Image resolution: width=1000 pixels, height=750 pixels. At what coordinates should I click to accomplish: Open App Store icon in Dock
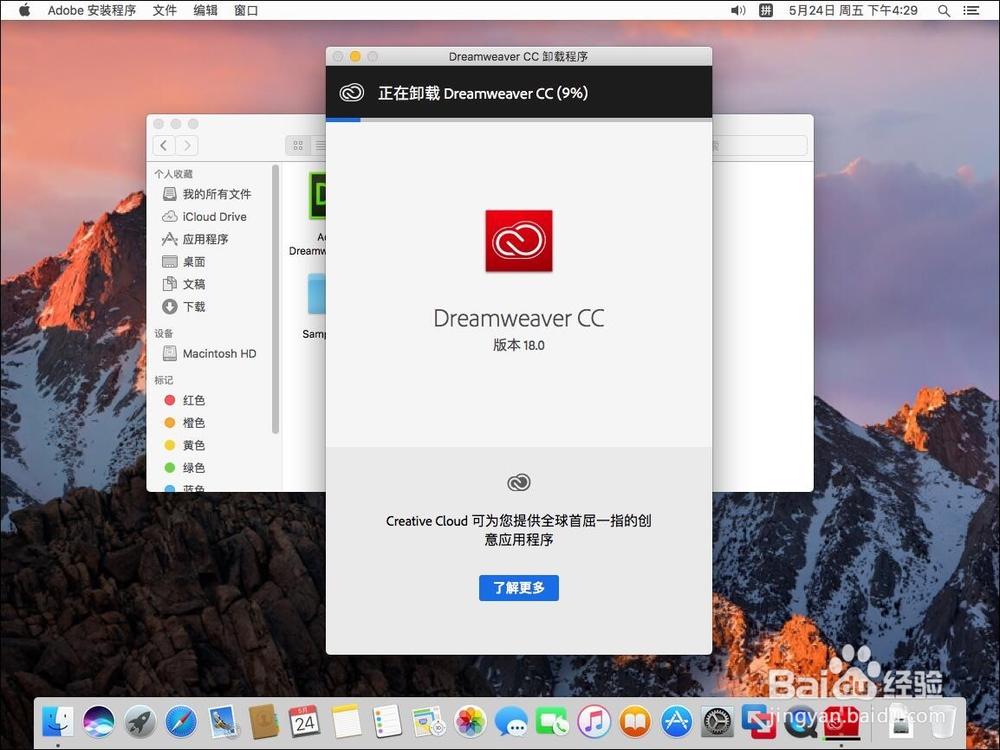coord(676,722)
